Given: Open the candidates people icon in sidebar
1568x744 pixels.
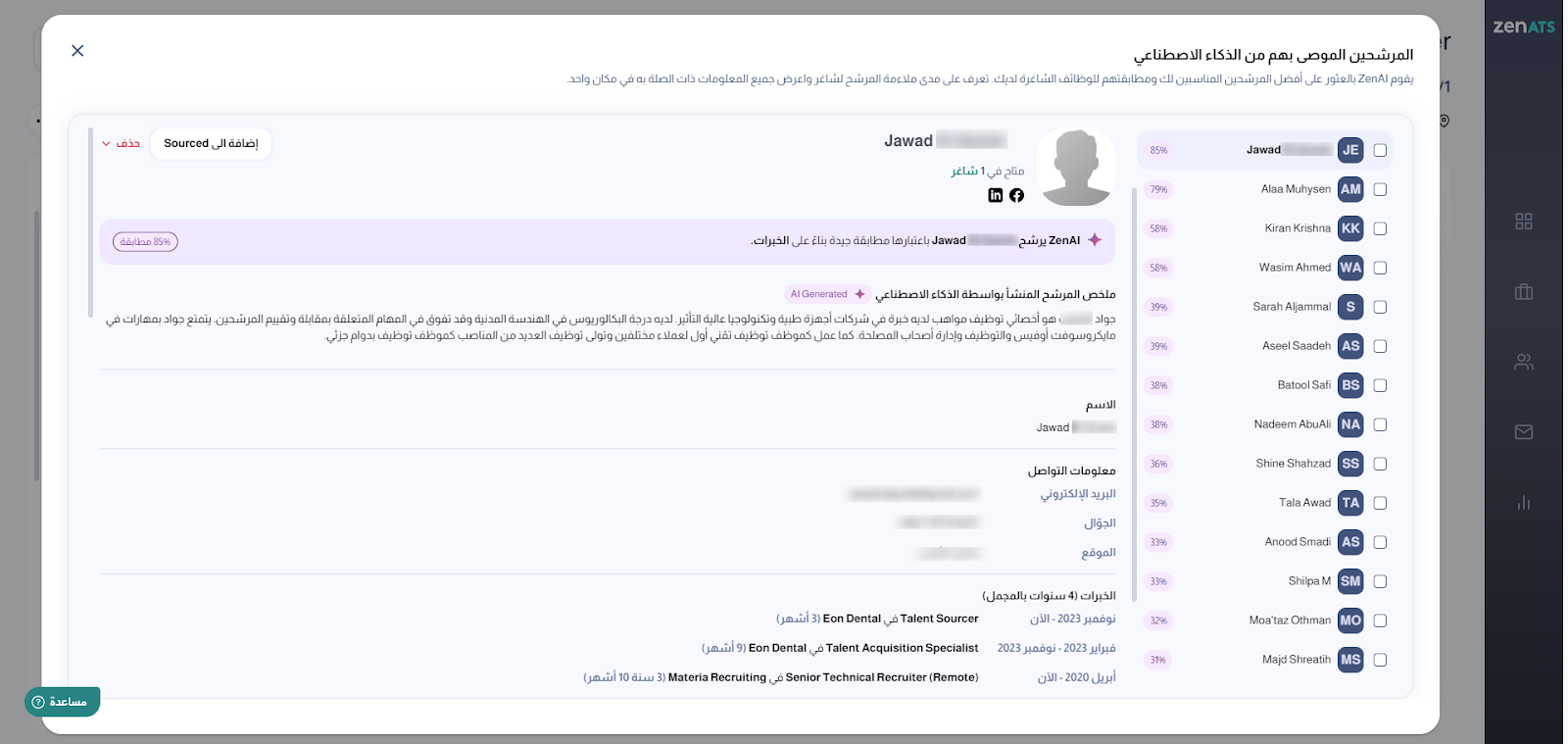Looking at the screenshot, I should [1524, 362].
